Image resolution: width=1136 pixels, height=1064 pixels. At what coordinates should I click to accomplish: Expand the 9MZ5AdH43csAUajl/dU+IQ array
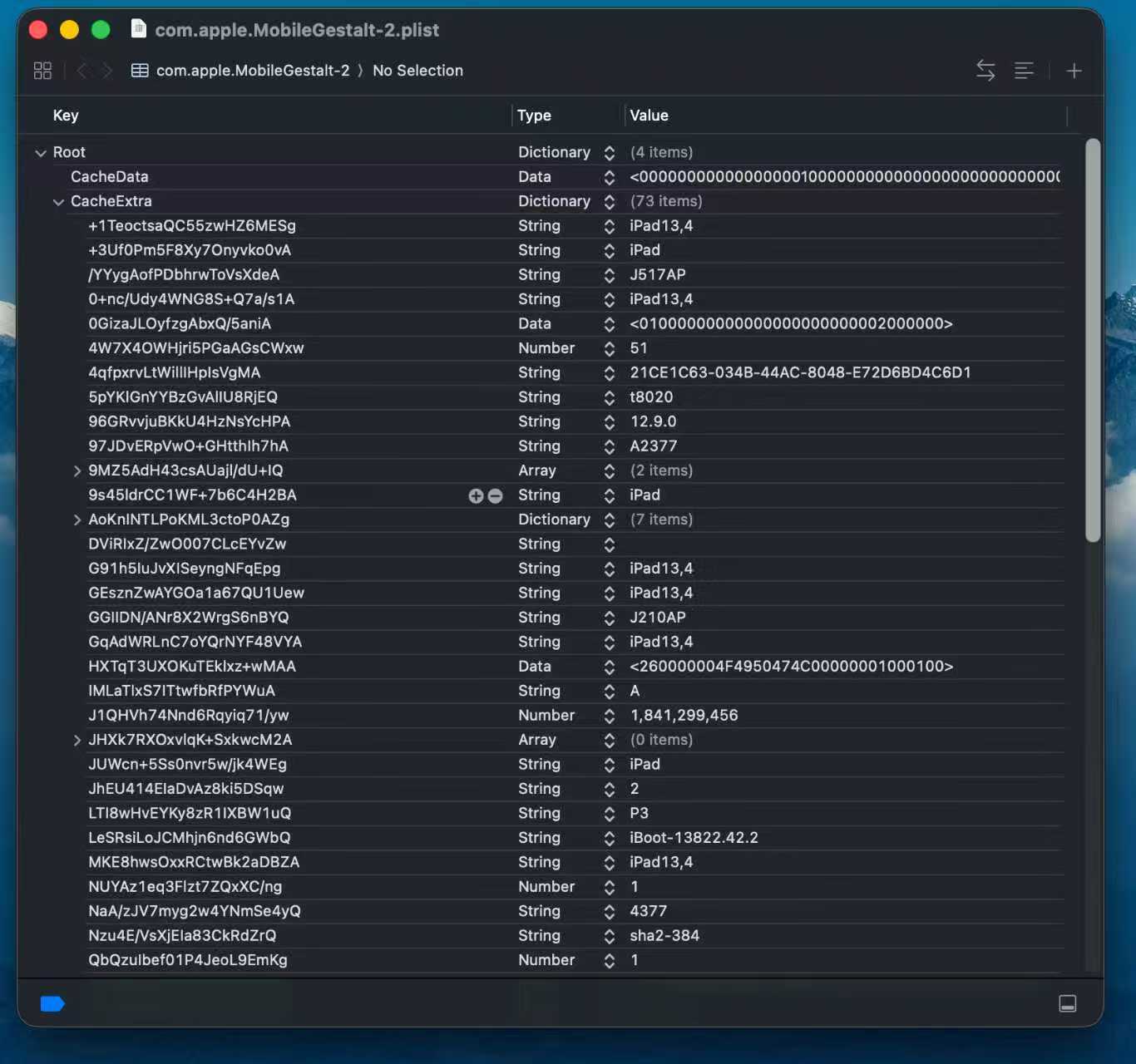[77, 471]
